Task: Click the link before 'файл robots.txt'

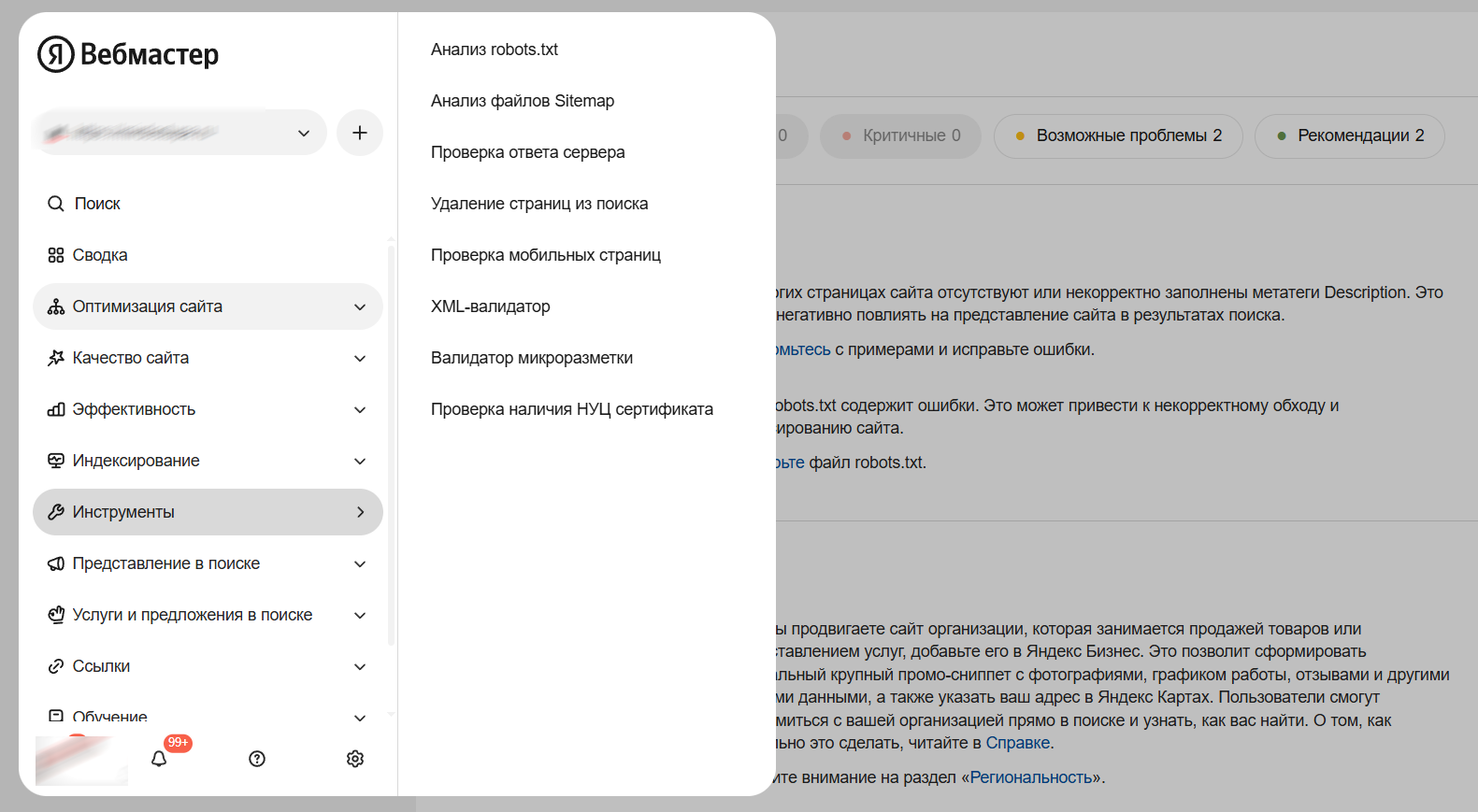Action: [790, 463]
